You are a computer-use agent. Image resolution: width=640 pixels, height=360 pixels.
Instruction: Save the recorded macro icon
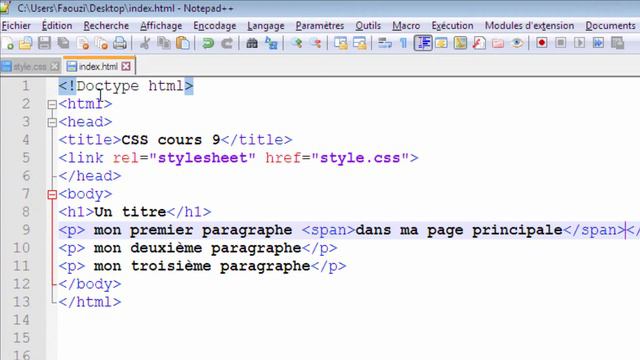click(x=617, y=43)
